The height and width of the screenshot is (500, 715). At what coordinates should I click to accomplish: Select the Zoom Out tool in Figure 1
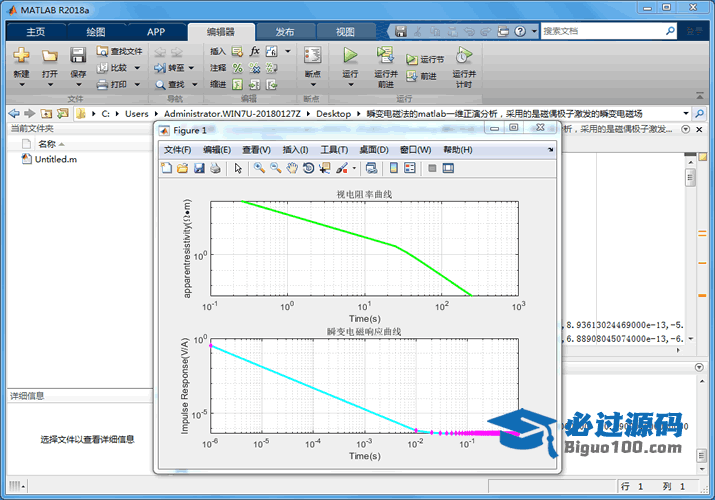click(x=275, y=168)
